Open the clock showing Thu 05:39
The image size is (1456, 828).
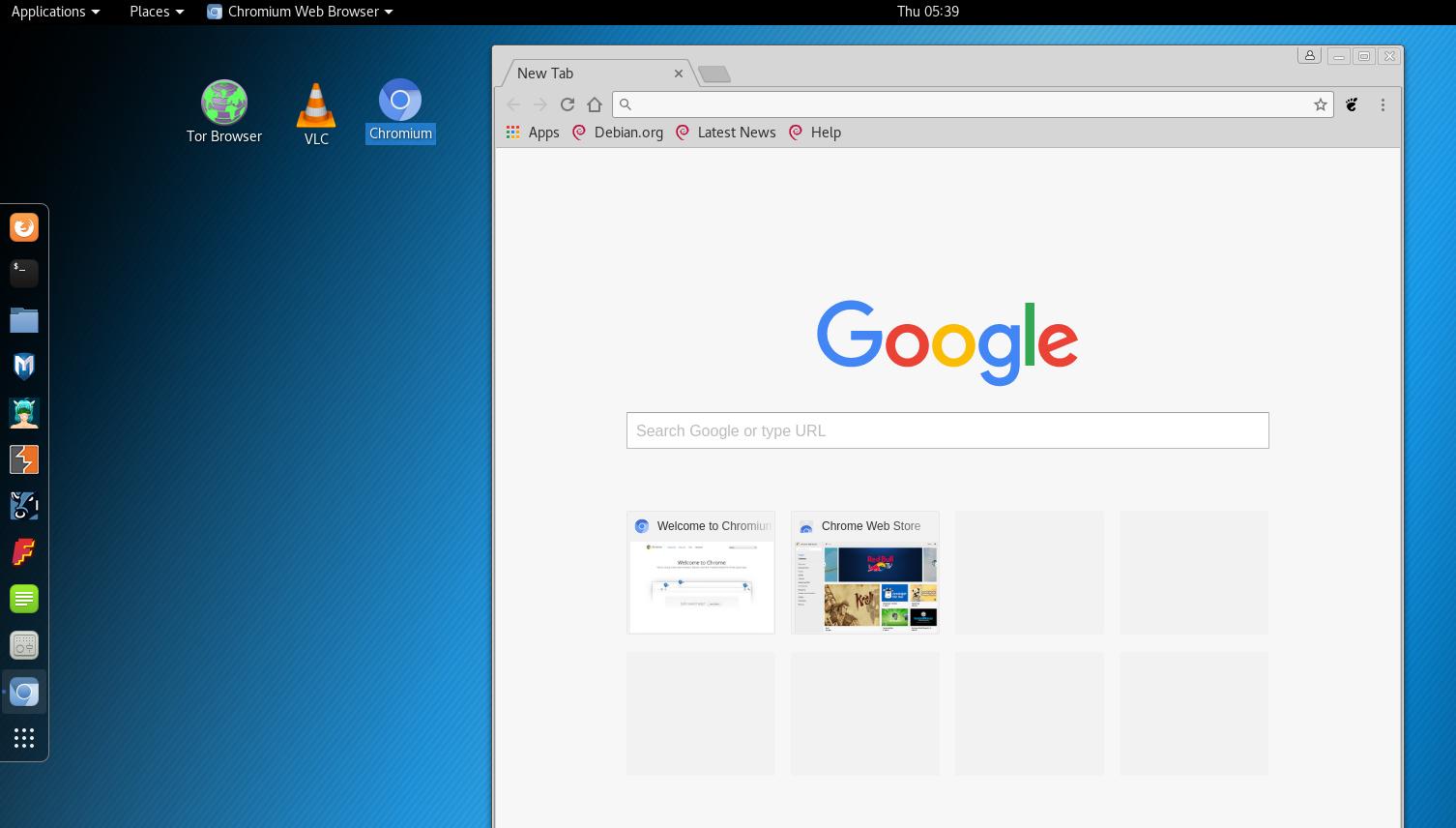tap(927, 12)
